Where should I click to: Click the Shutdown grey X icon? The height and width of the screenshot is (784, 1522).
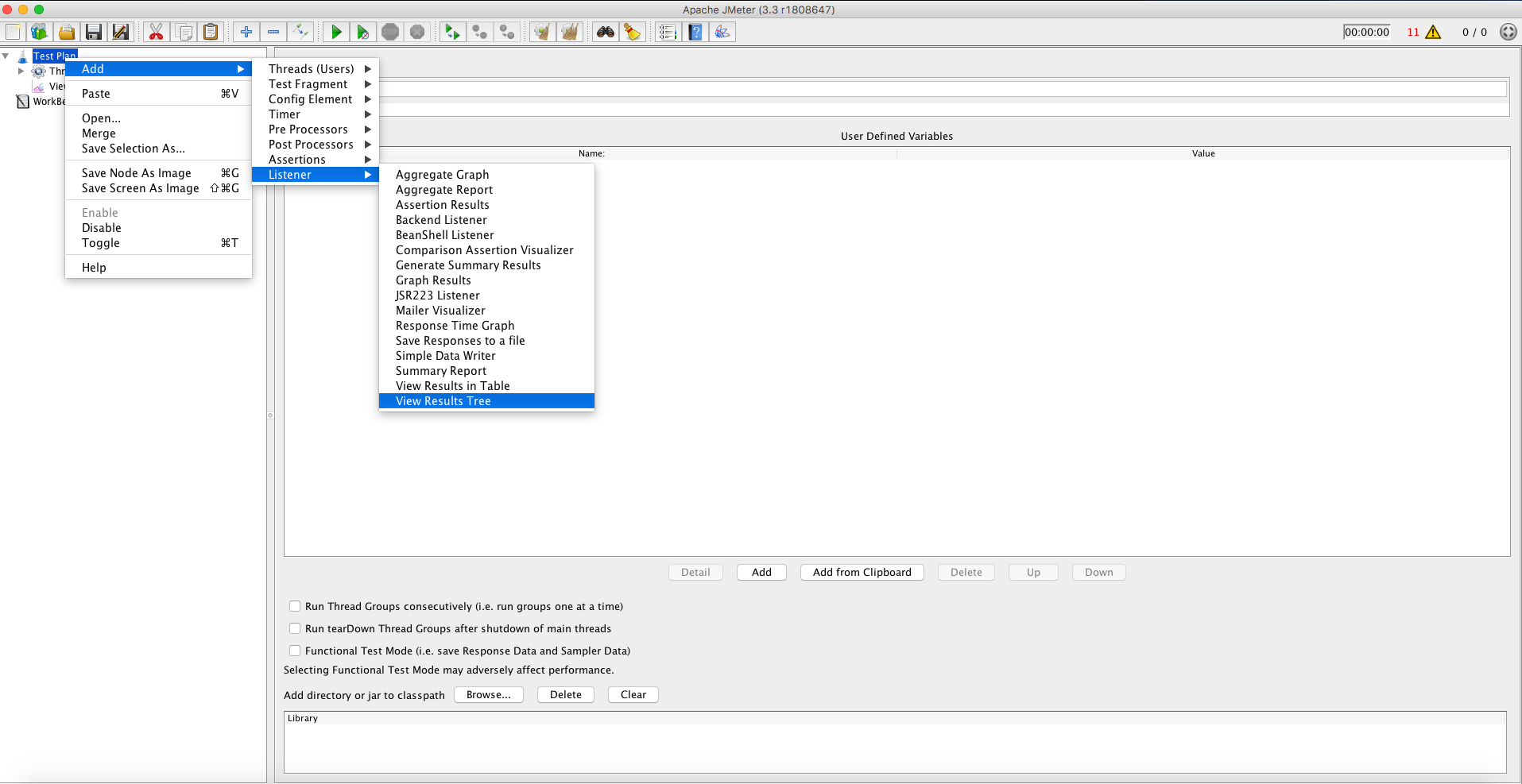(x=417, y=32)
